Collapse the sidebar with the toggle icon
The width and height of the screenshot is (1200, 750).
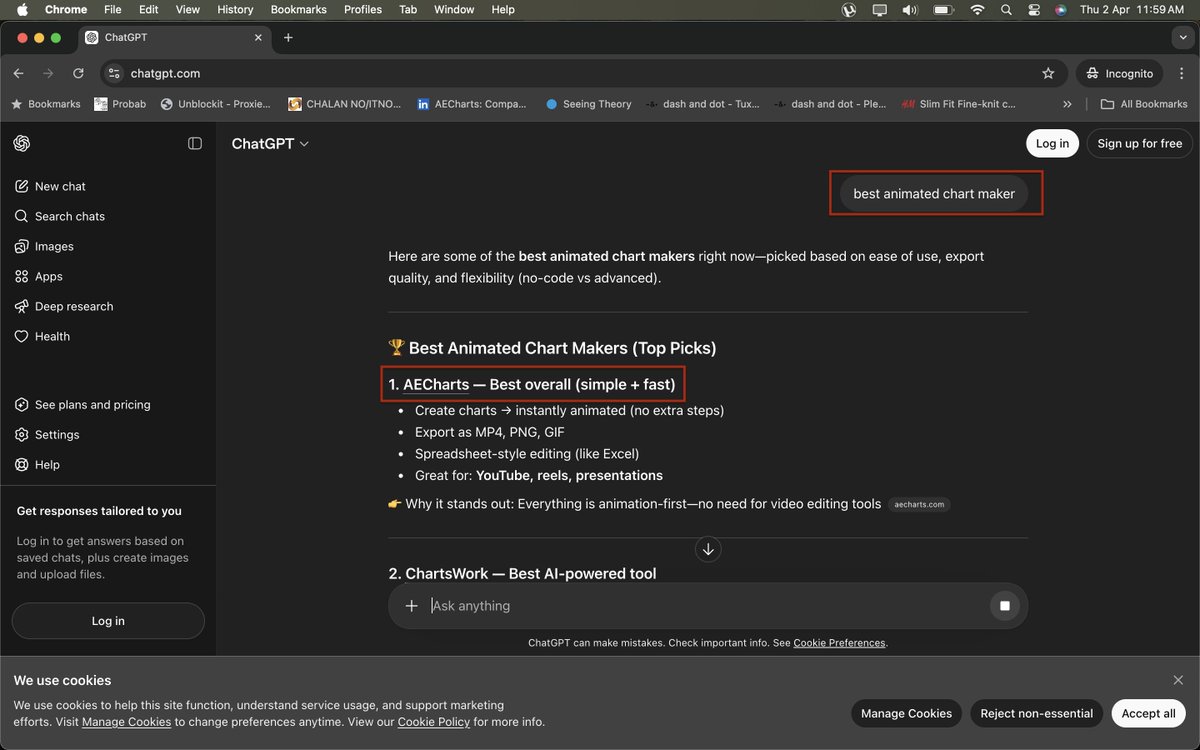coord(195,144)
